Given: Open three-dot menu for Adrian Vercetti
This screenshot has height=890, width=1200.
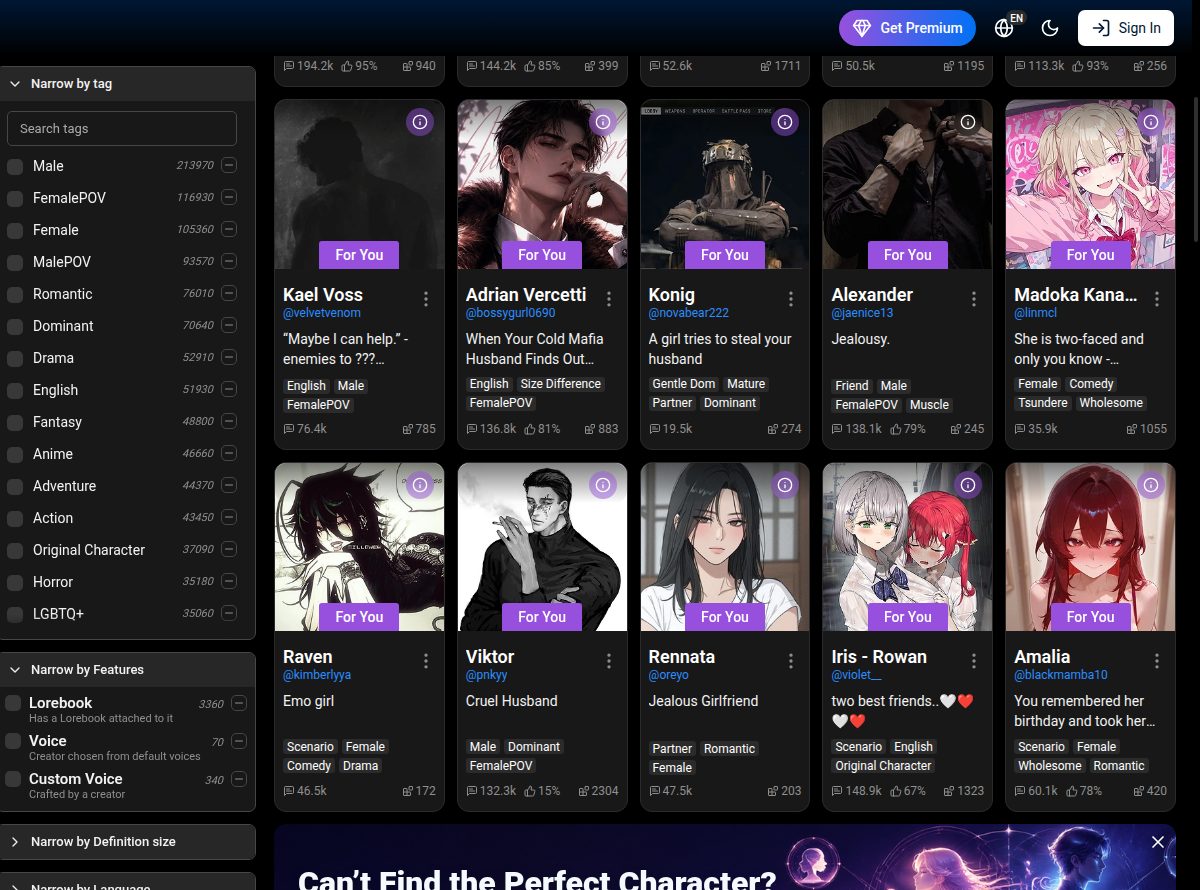Looking at the screenshot, I should pos(609,299).
